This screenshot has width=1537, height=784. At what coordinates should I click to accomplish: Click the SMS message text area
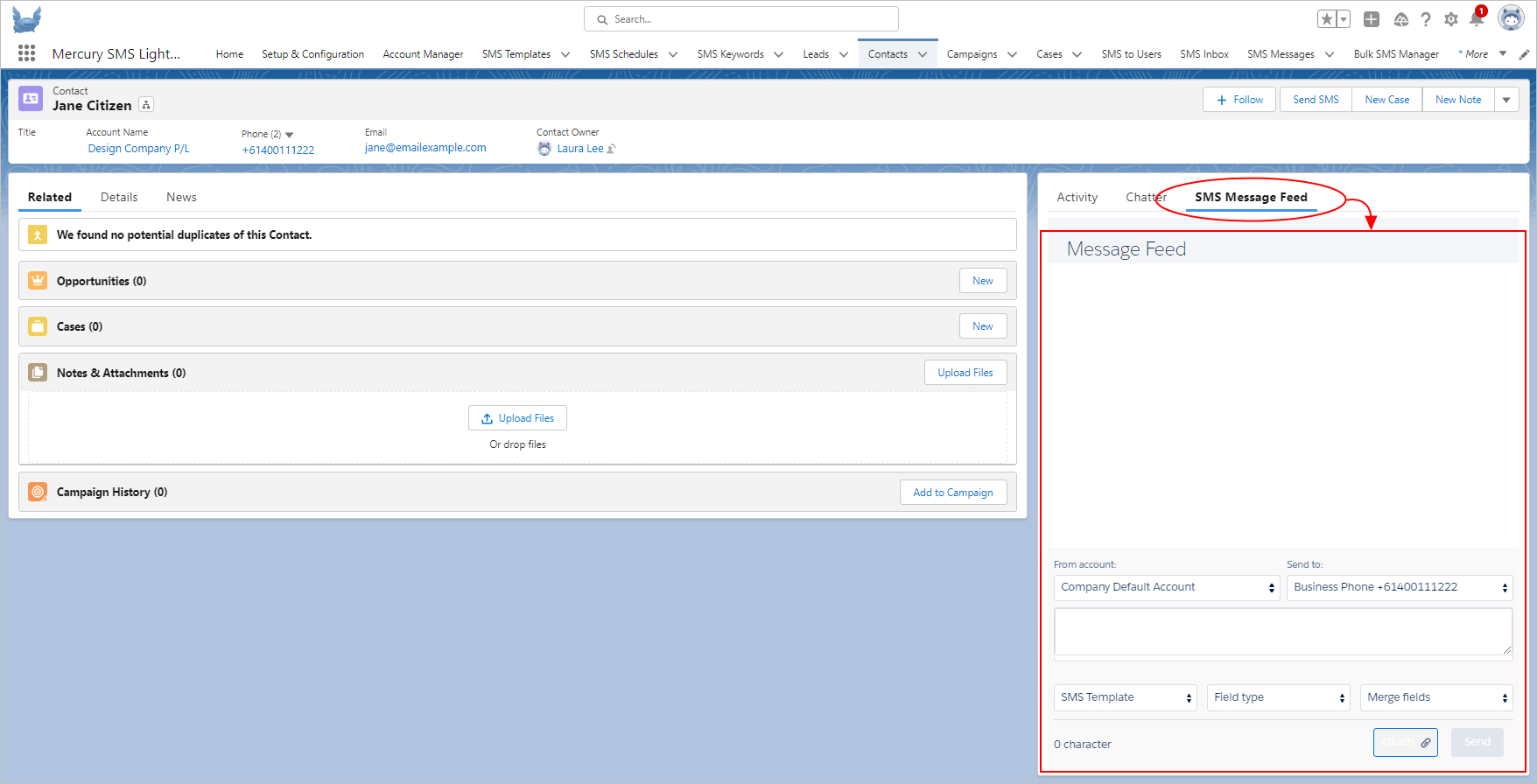click(1283, 632)
